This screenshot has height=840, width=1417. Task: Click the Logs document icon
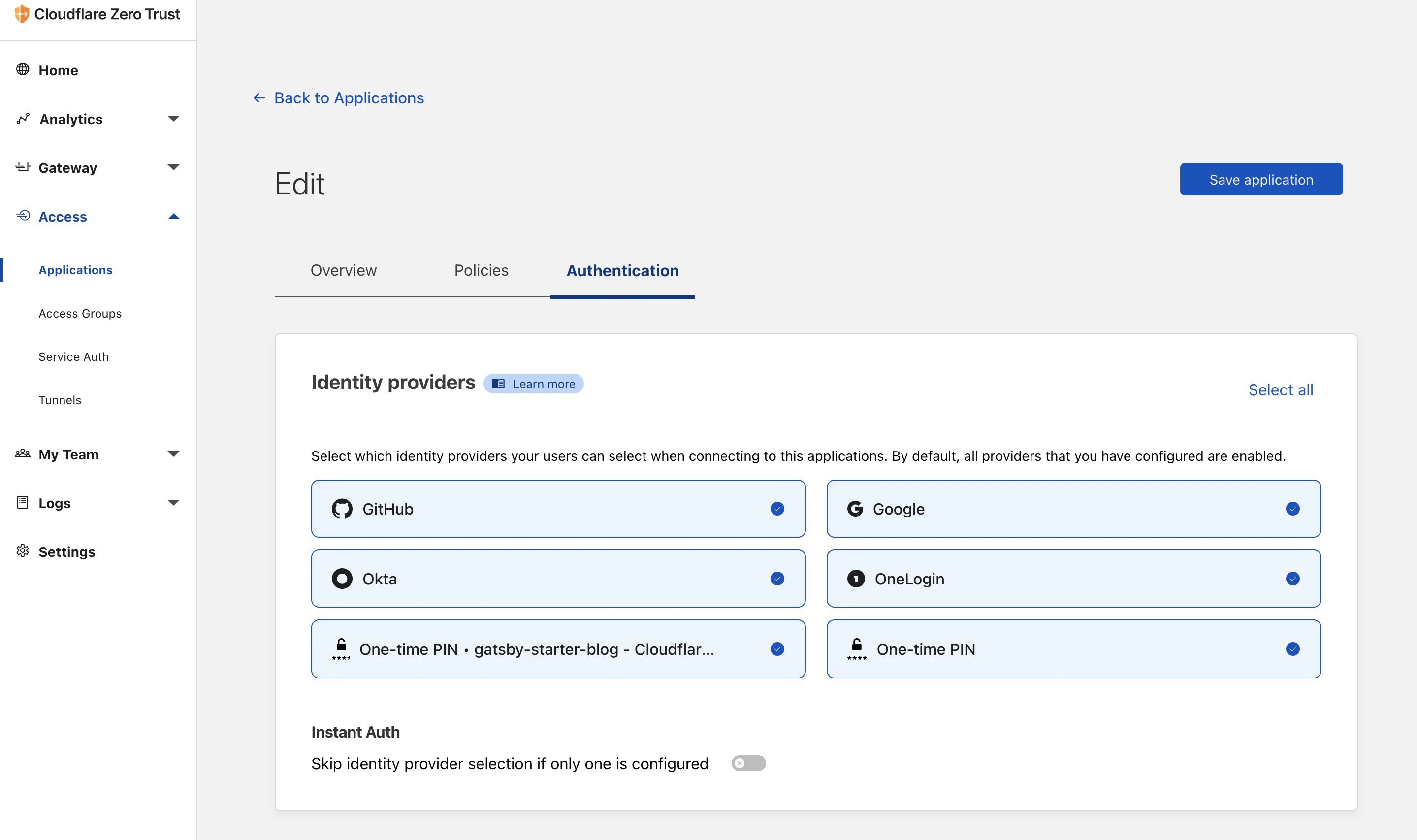pyautogui.click(x=23, y=502)
